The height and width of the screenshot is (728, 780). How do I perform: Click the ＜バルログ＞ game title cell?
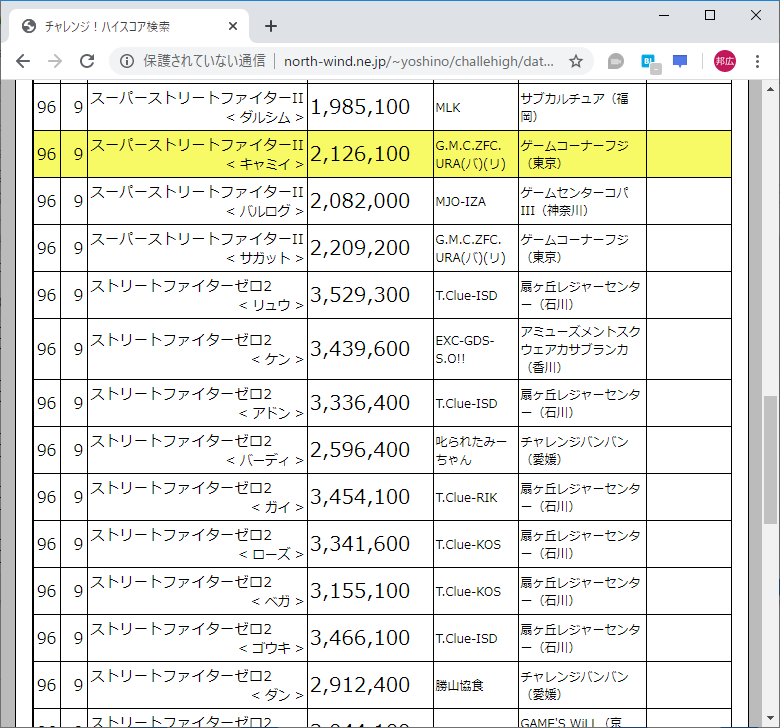coord(197,201)
